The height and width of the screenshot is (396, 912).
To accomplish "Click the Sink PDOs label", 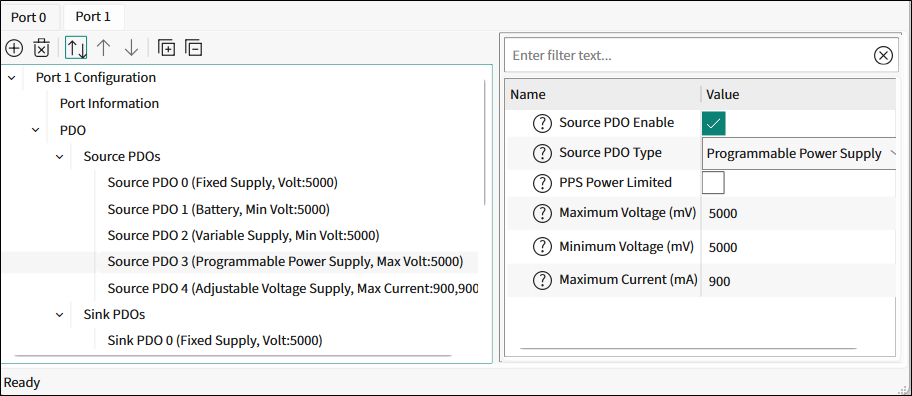I will click(114, 315).
